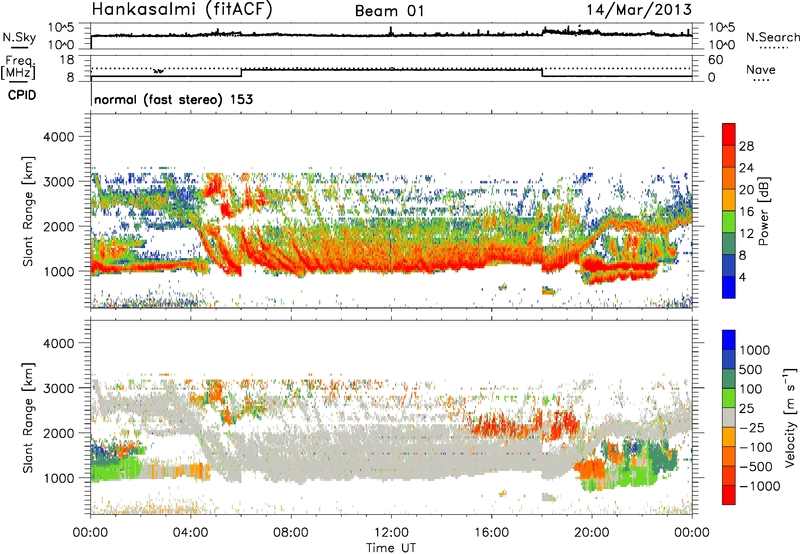
Task: Click the orange velocity patch near 20:00
Action: point(590,468)
